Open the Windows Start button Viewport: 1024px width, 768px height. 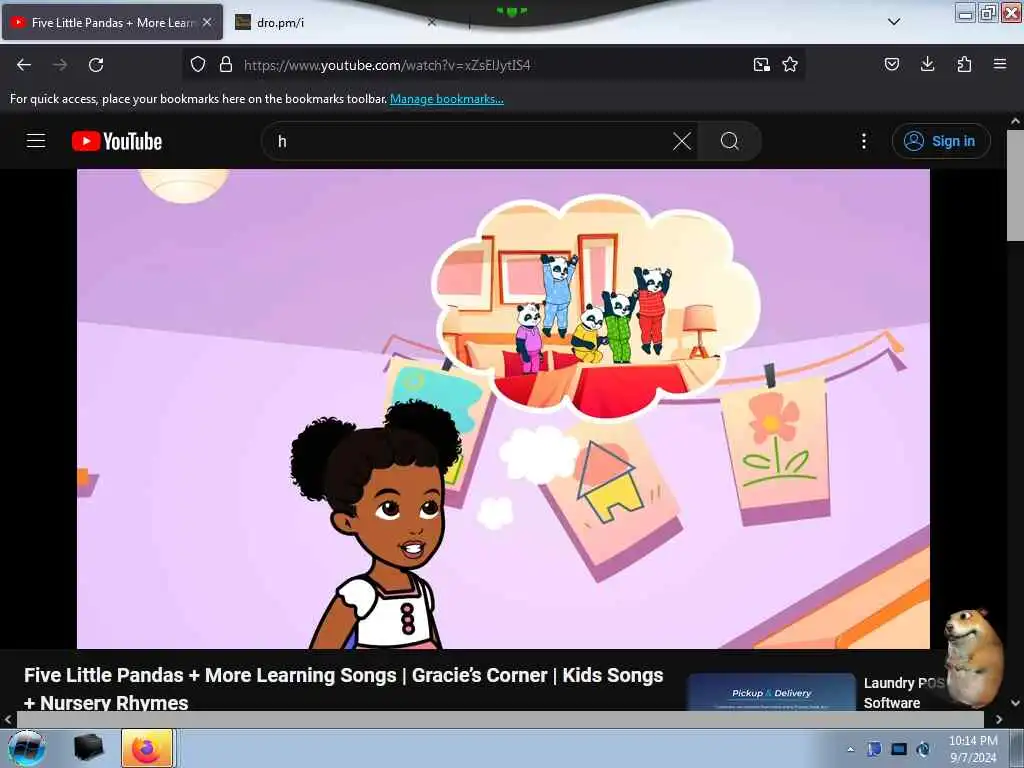click(x=26, y=748)
